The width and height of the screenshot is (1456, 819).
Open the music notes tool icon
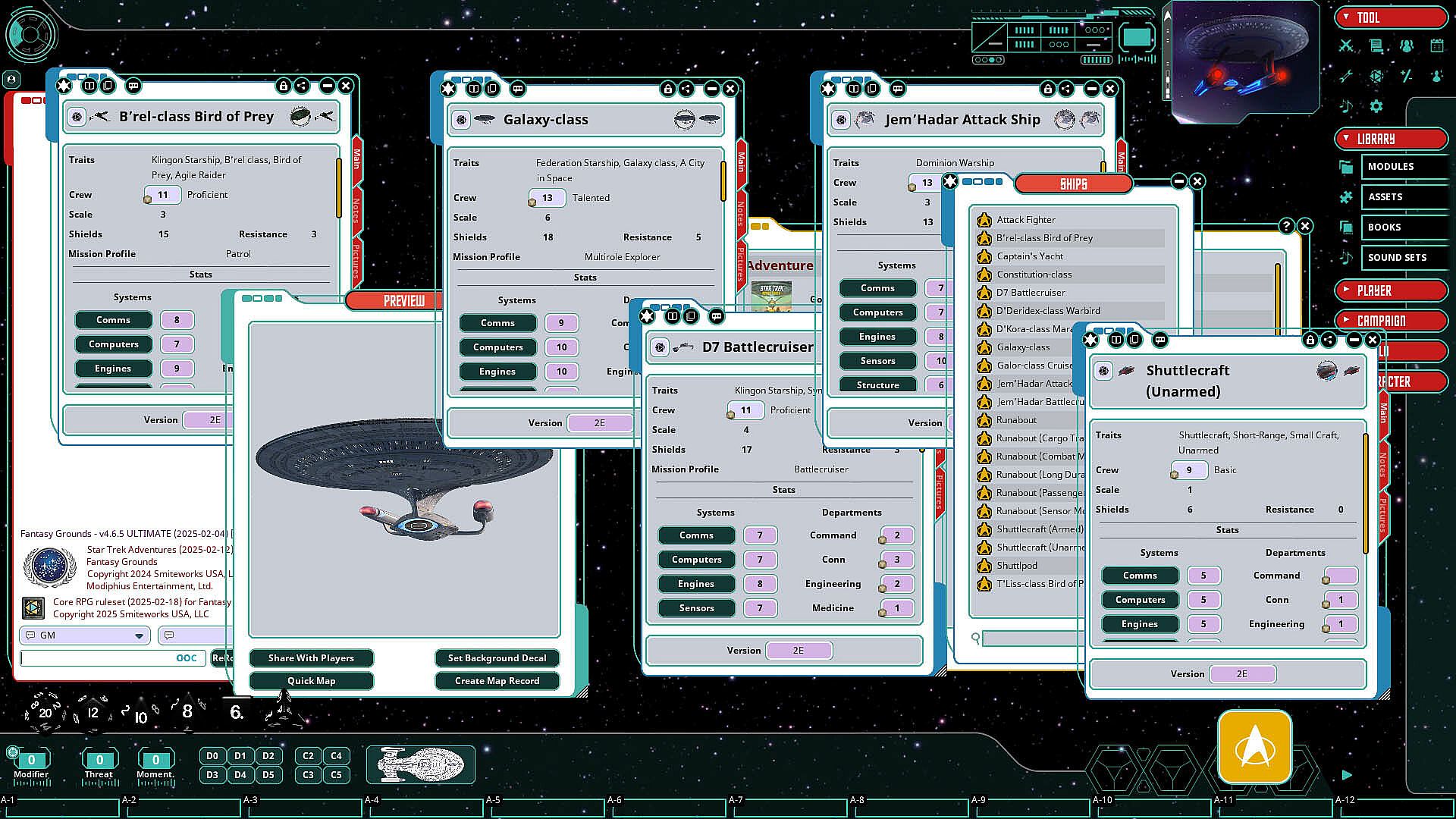pos(1346,107)
